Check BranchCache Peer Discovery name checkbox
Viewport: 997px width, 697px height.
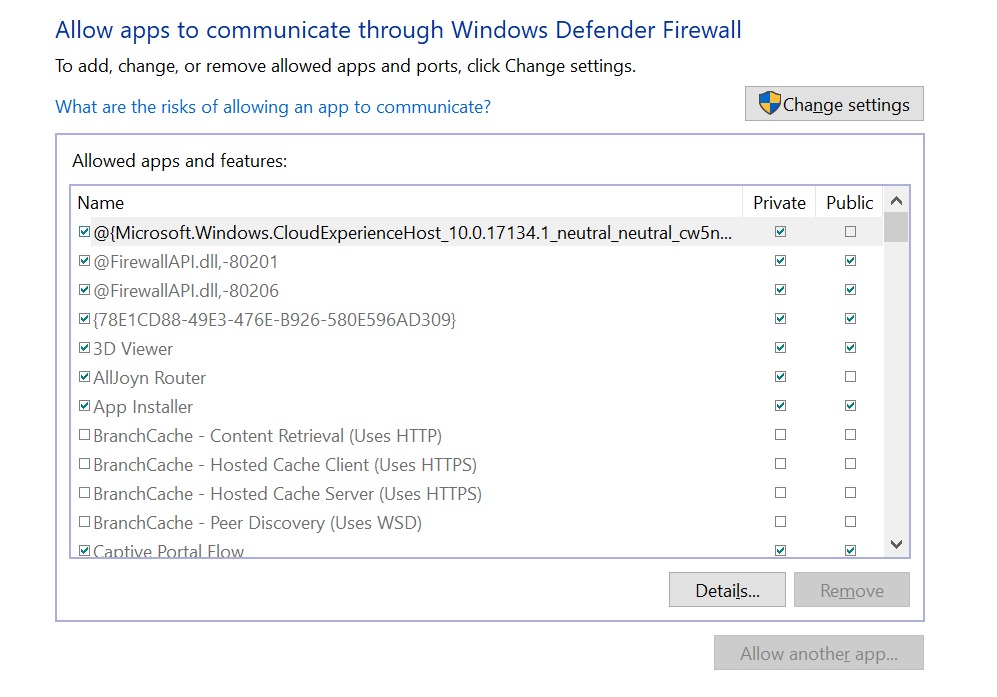(x=84, y=521)
